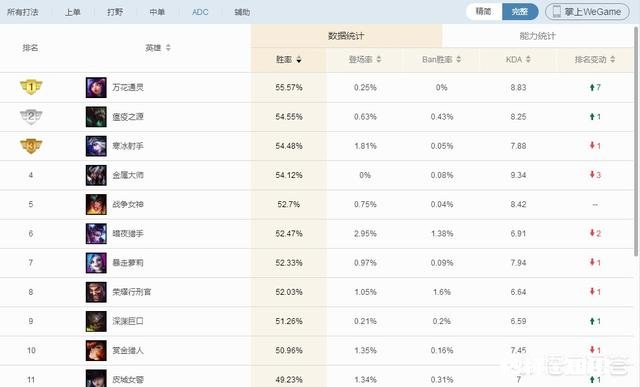The image size is (640, 387).
Task: Click the 2.95% pick rate cell
Action: pyautogui.click(x=365, y=234)
